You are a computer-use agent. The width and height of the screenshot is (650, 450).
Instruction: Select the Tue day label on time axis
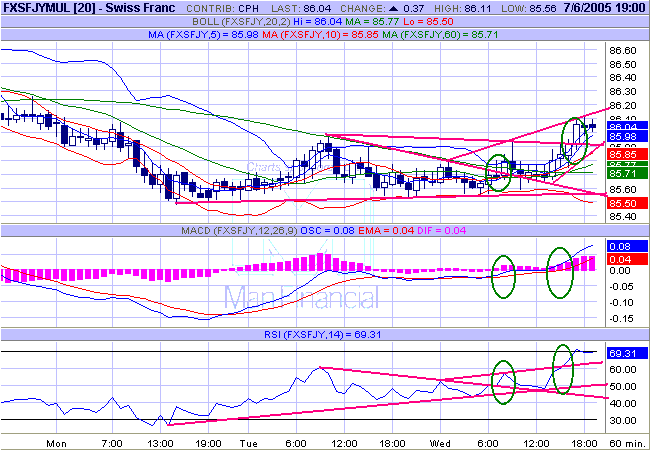pyautogui.click(x=248, y=444)
